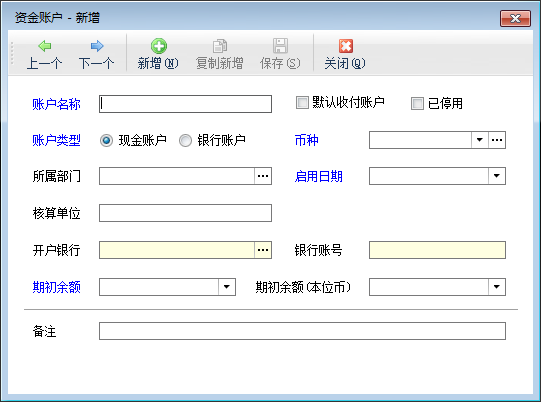This screenshot has width=541, height=402.
Task: Click the 复制新增 copy icon
Action: pyautogui.click(x=220, y=46)
